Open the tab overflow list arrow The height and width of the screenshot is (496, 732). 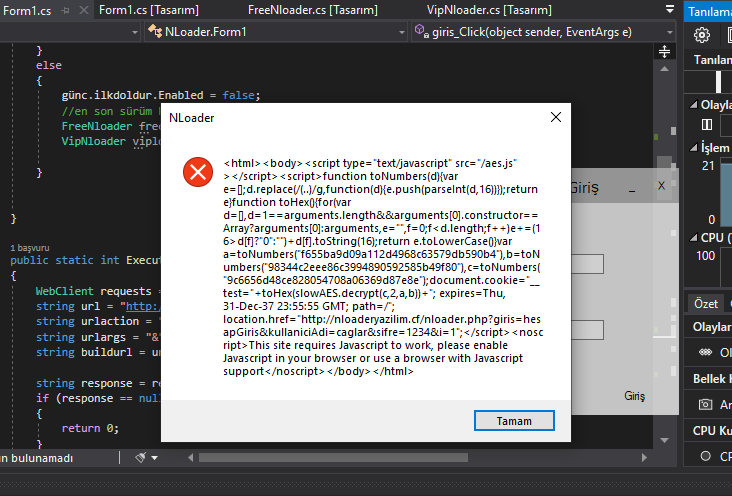tap(669, 9)
